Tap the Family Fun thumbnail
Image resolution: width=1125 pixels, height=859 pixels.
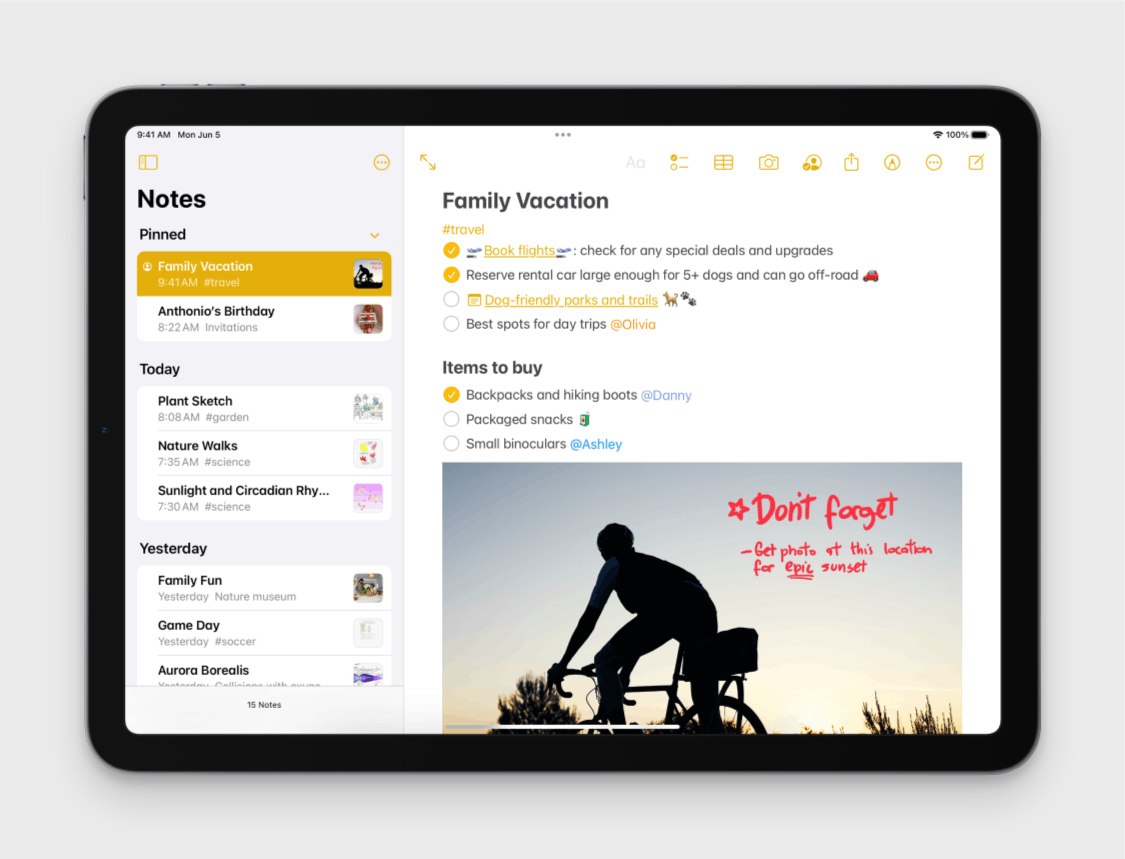(x=368, y=588)
